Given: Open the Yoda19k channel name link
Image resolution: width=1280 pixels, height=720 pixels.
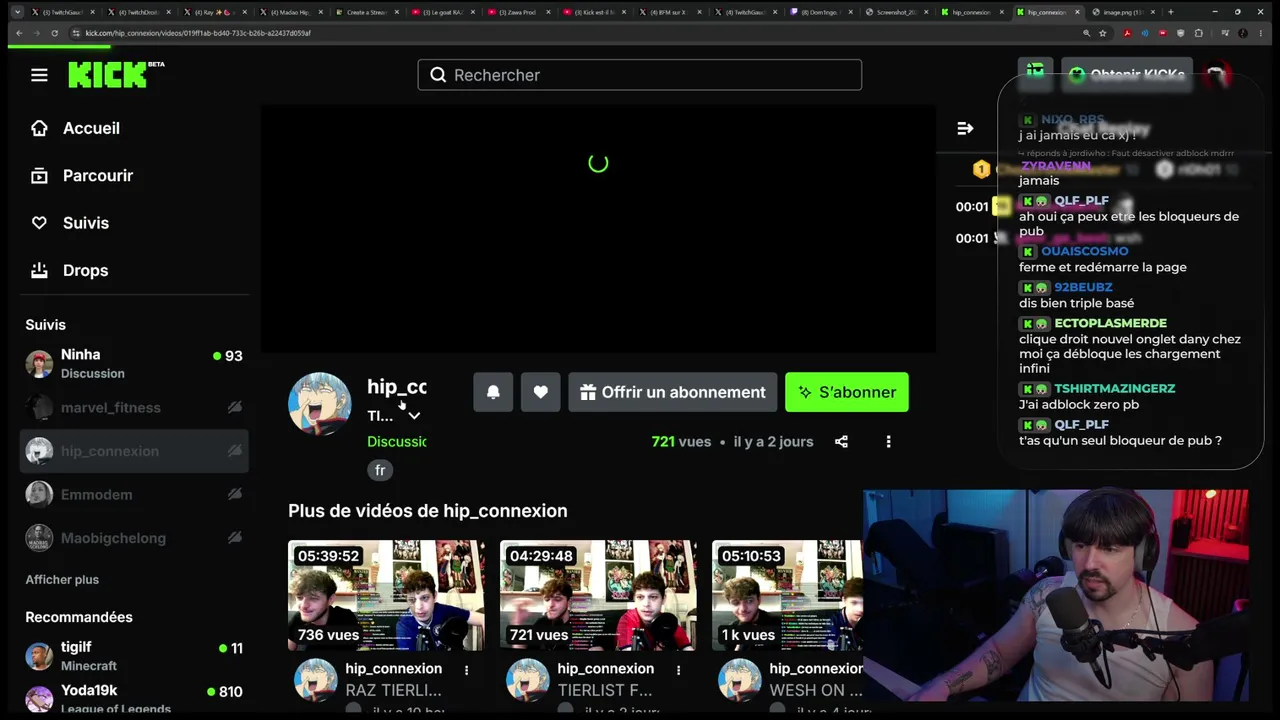Looking at the screenshot, I should [89, 690].
